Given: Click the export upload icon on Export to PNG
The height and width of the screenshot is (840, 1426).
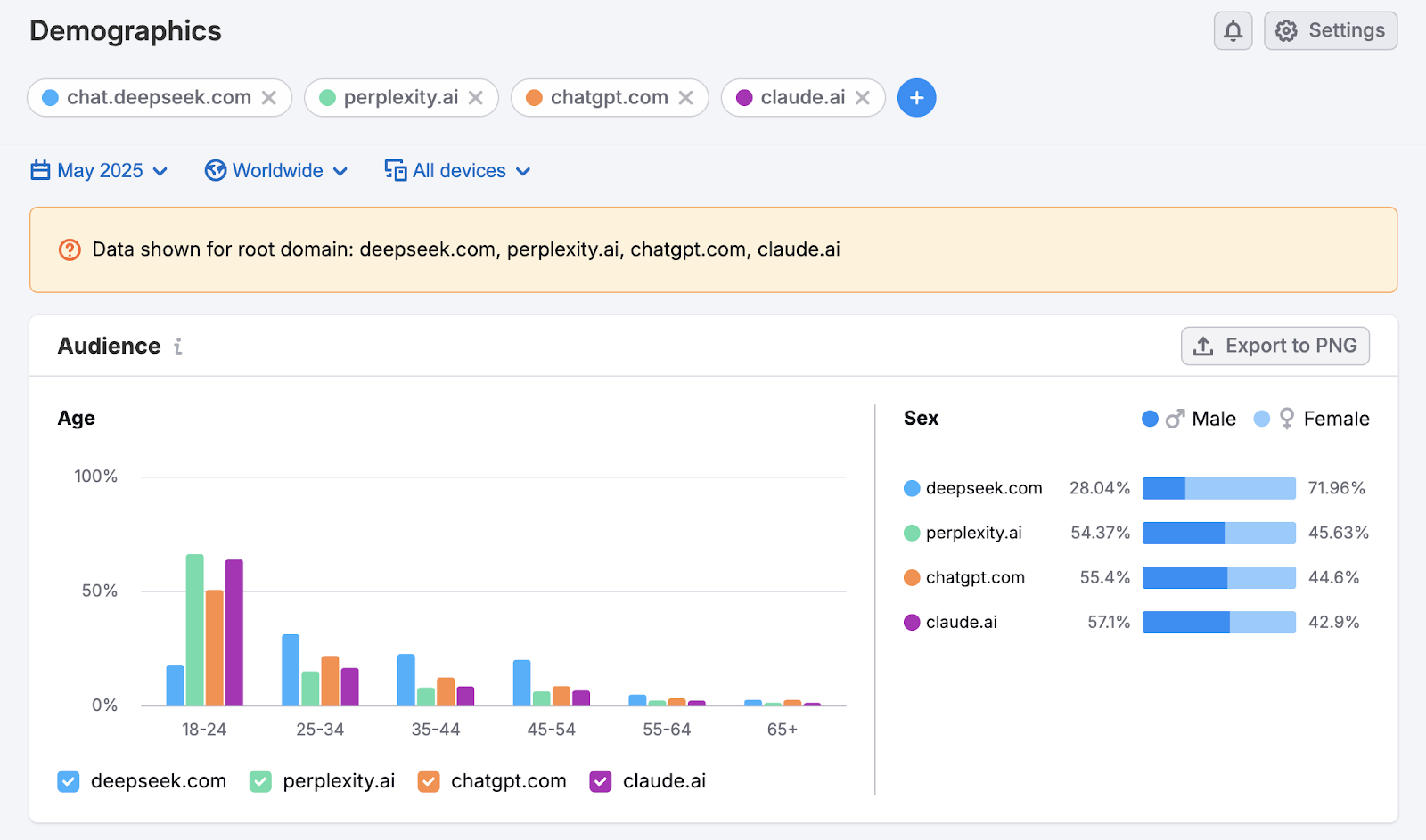Looking at the screenshot, I should [x=1205, y=347].
